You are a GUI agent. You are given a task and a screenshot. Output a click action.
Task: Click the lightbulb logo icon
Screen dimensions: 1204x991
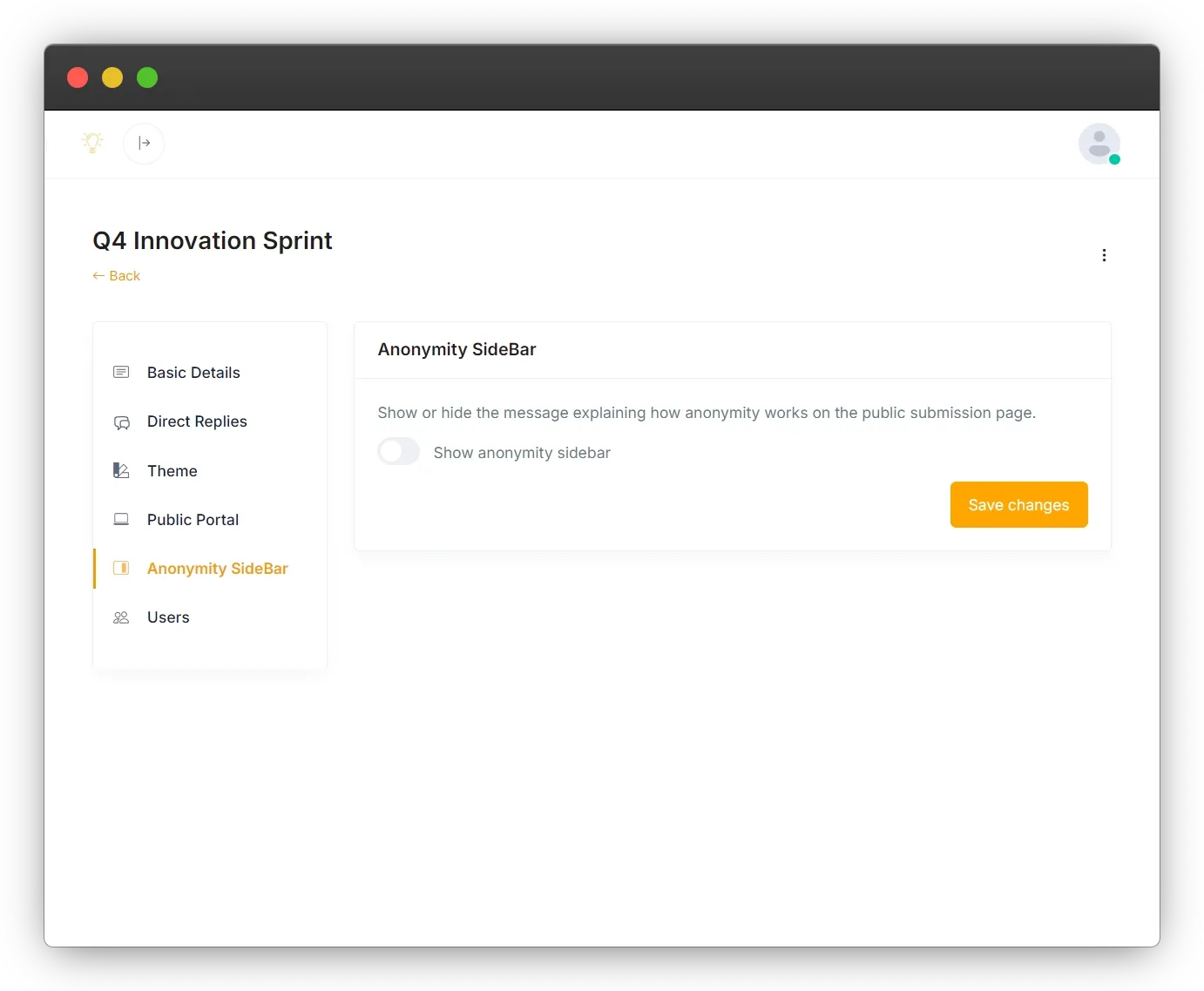point(92,142)
